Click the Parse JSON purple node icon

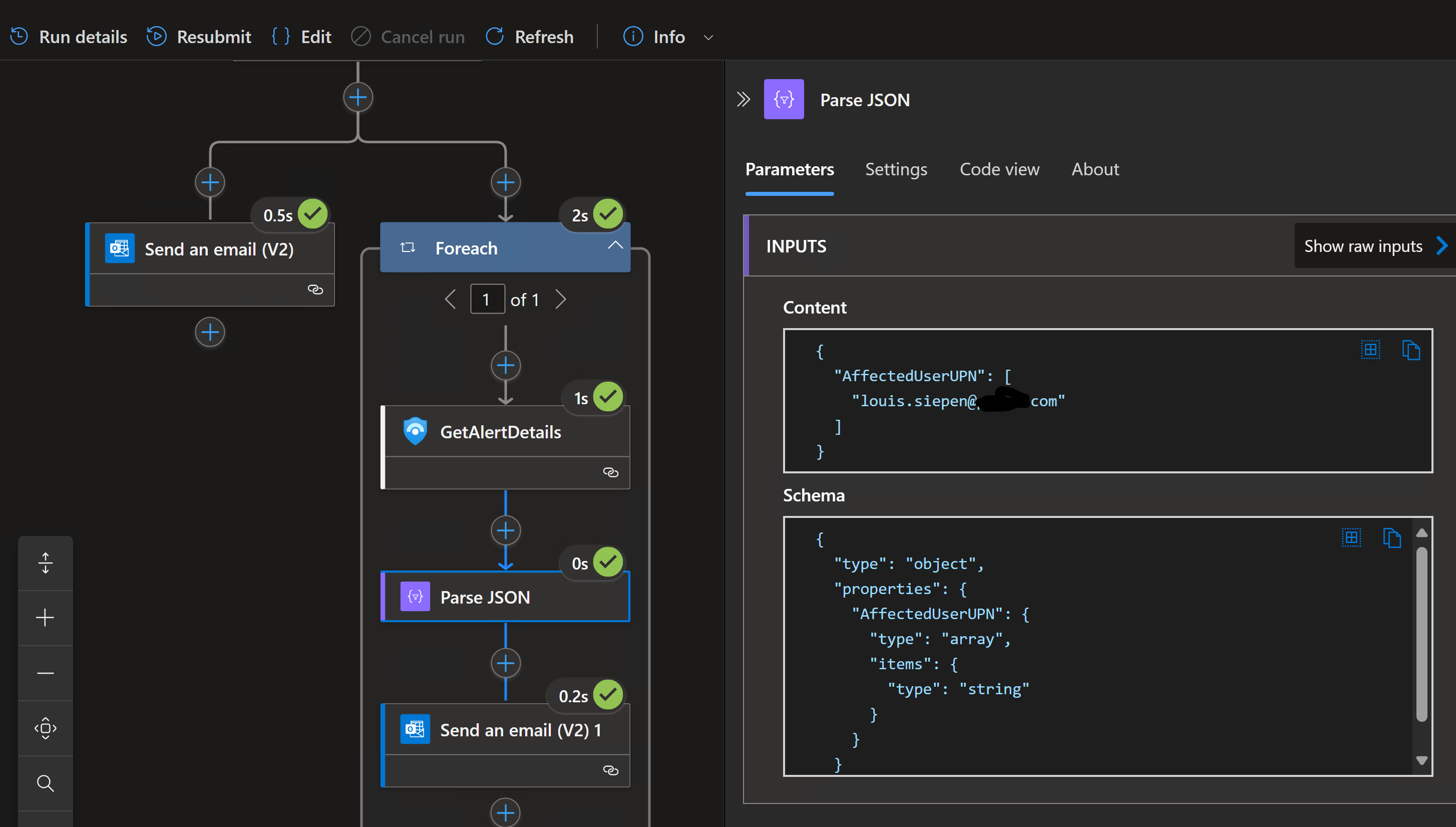(415, 597)
